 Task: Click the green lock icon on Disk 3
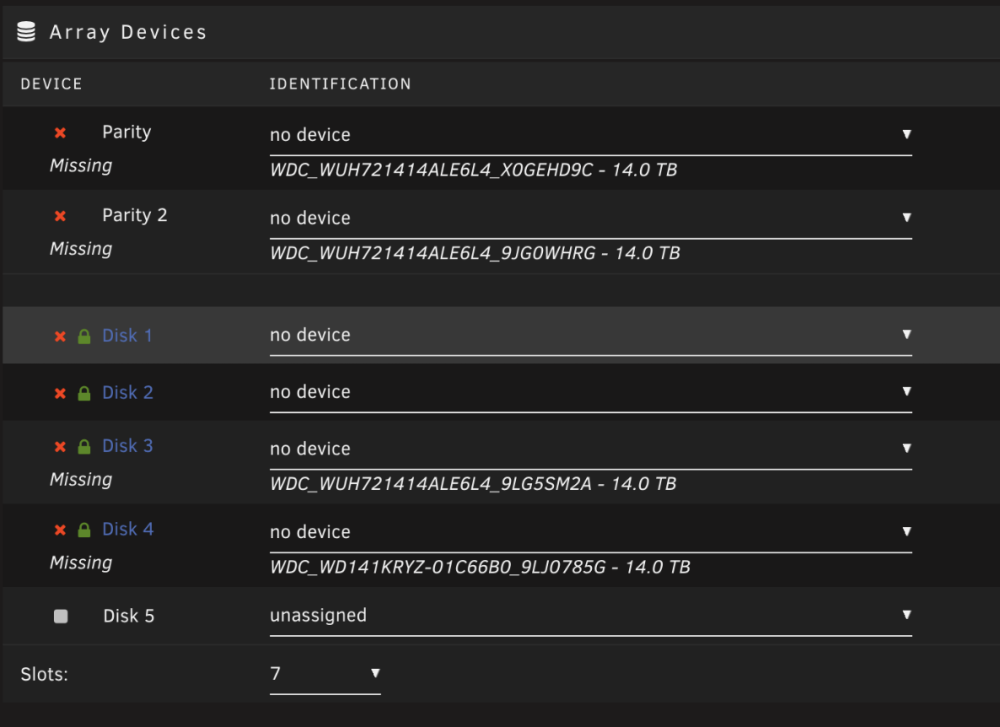[84, 446]
